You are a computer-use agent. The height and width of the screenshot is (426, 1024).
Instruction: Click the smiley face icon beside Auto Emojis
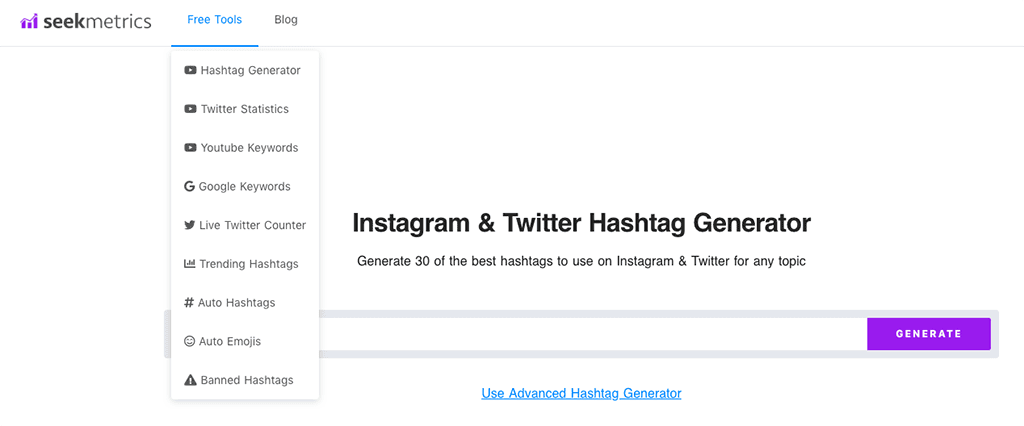click(189, 341)
